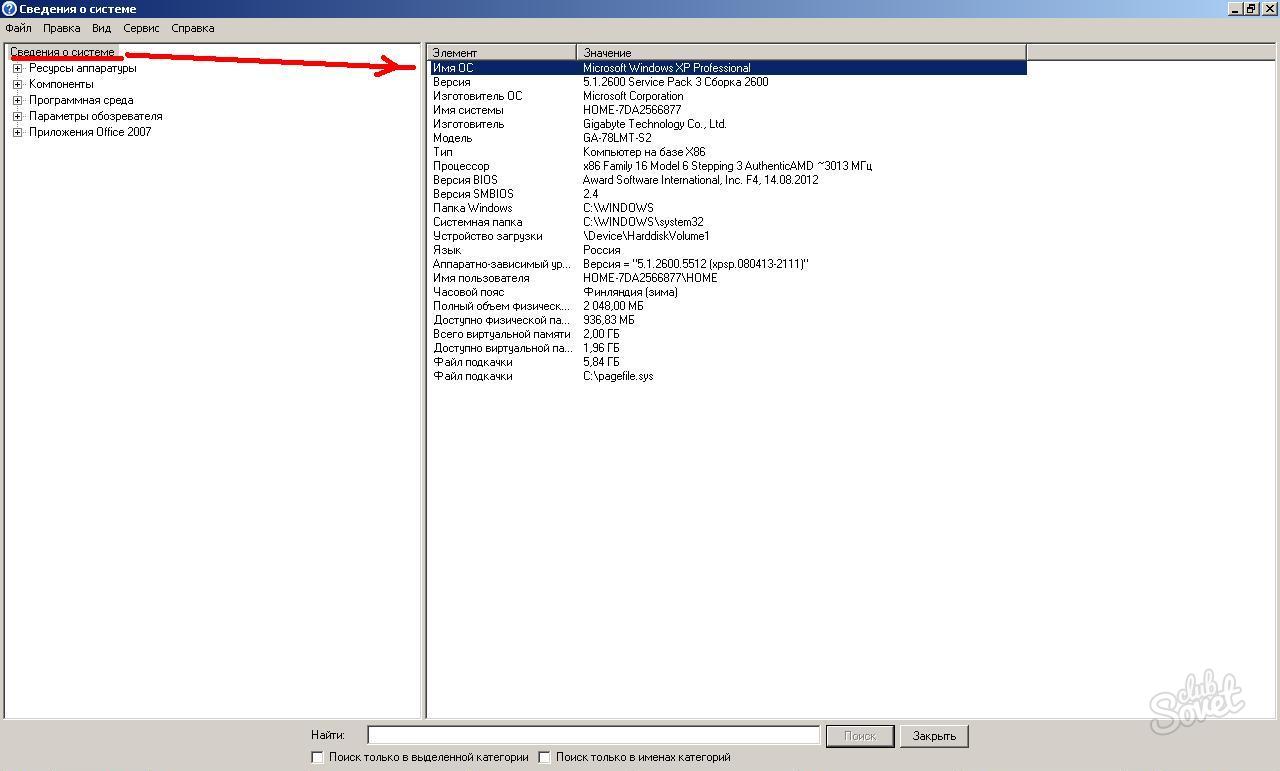
Task: Open the Файл menu
Action: click(18, 28)
